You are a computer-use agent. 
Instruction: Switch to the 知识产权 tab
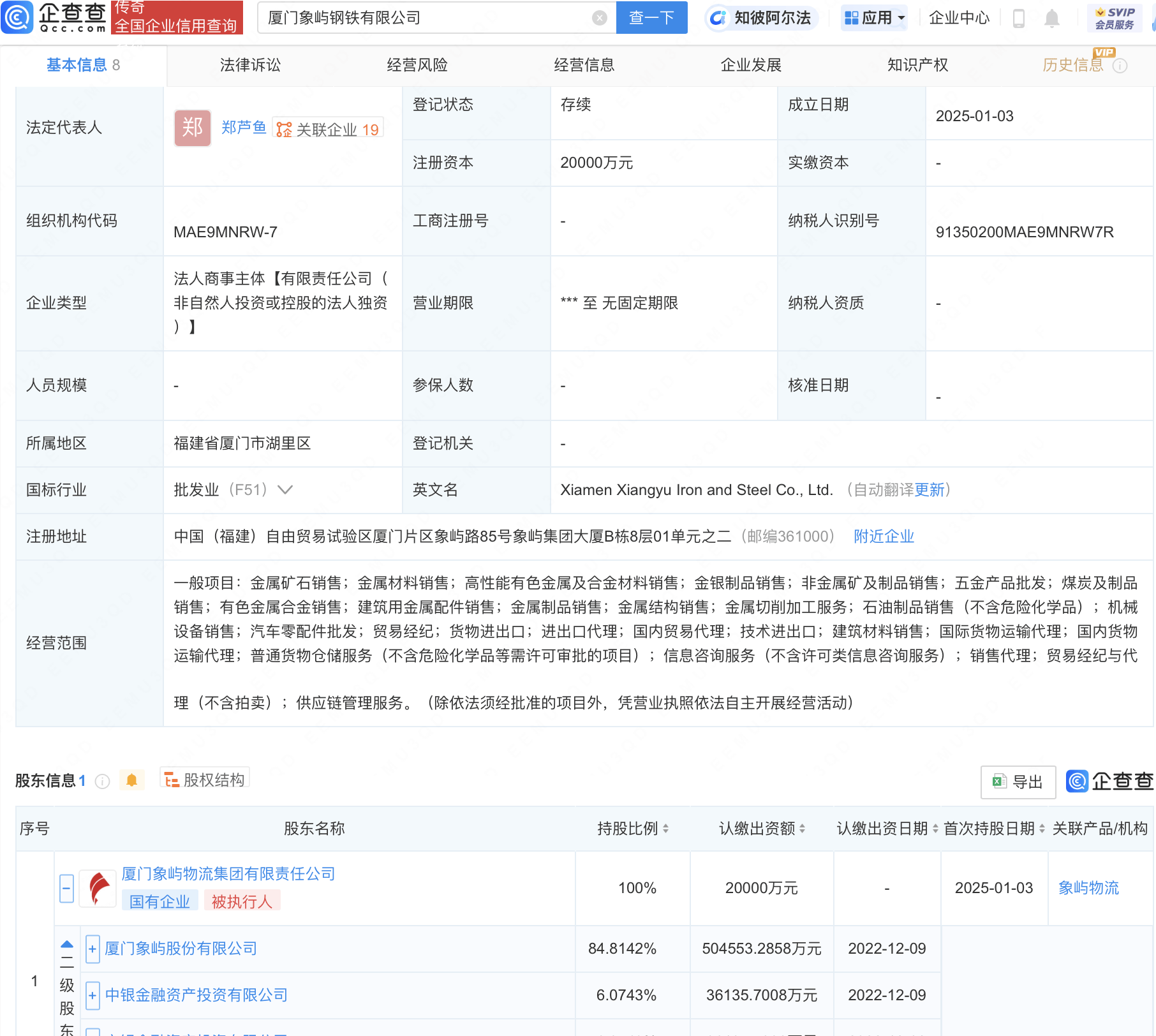click(918, 65)
